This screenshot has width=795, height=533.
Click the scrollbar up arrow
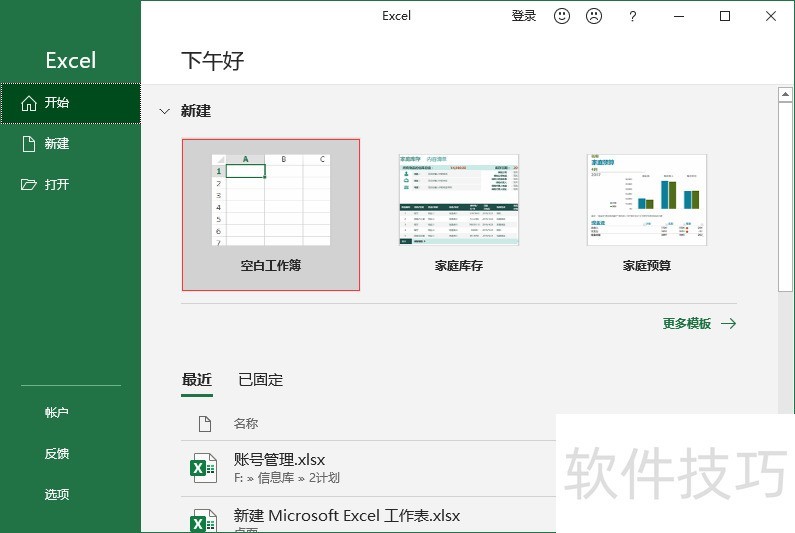pos(785,94)
